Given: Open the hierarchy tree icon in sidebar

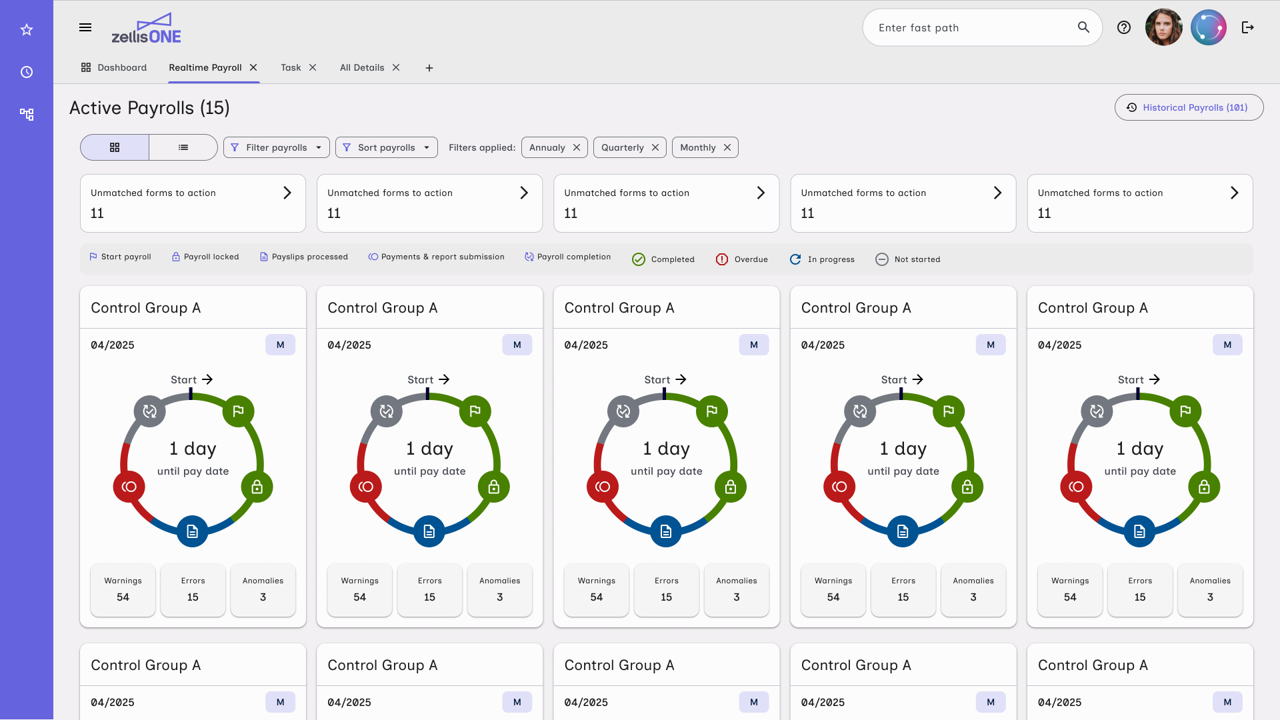Looking at the screenshot, I should click(x=27, y=115).
